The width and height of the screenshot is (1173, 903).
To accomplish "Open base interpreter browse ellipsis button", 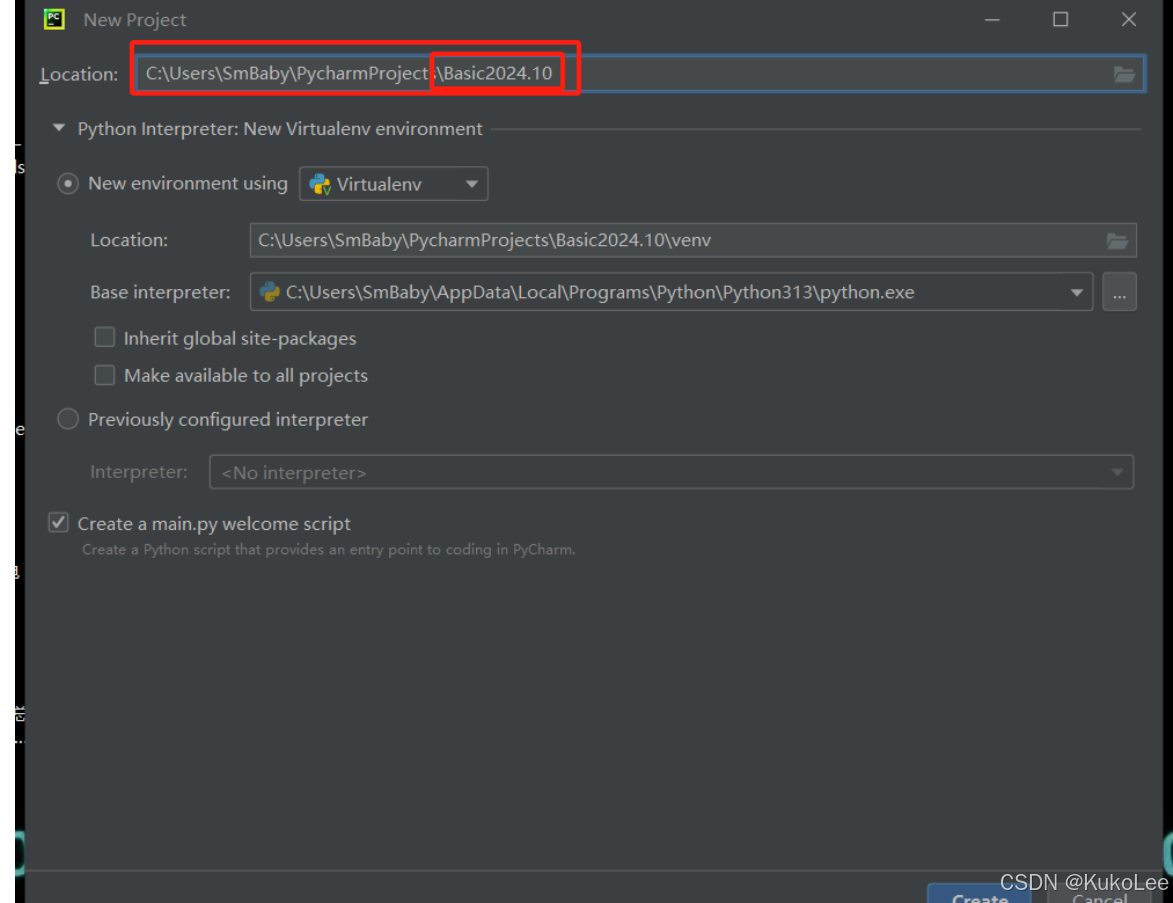I will [x=1119, y=293].
